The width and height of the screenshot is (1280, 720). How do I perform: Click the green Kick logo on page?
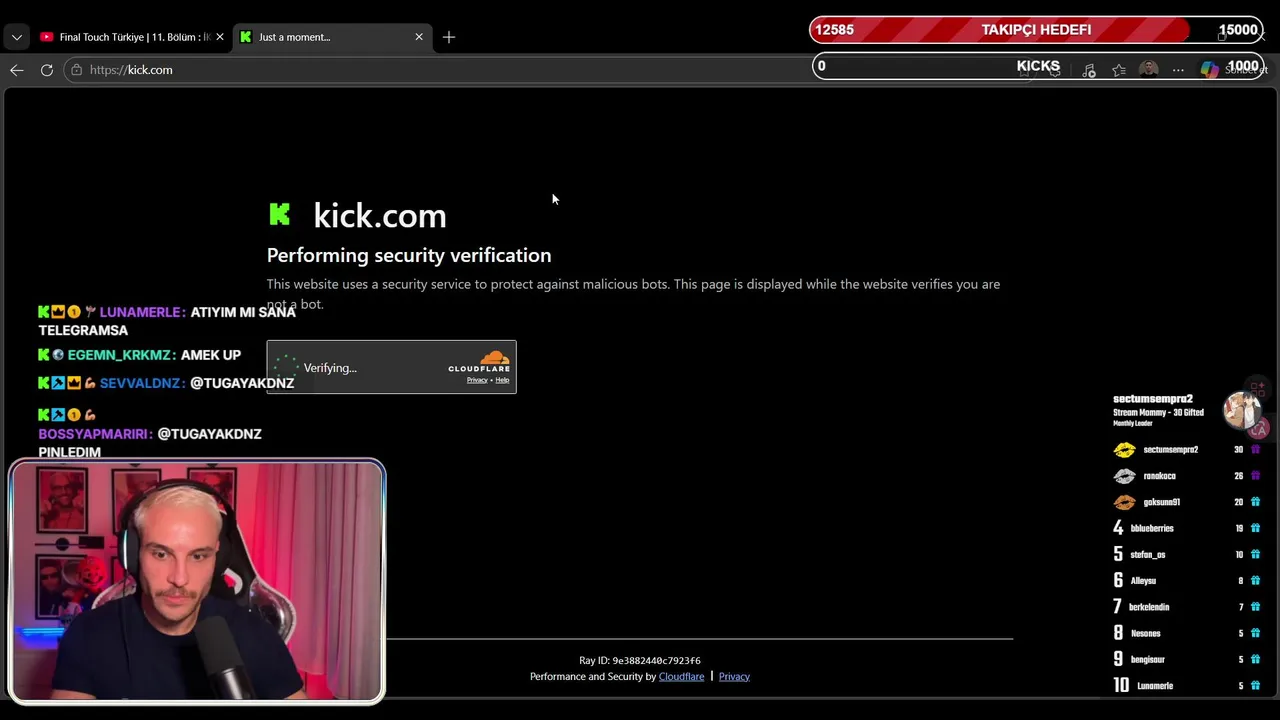[x=279, y=214]
